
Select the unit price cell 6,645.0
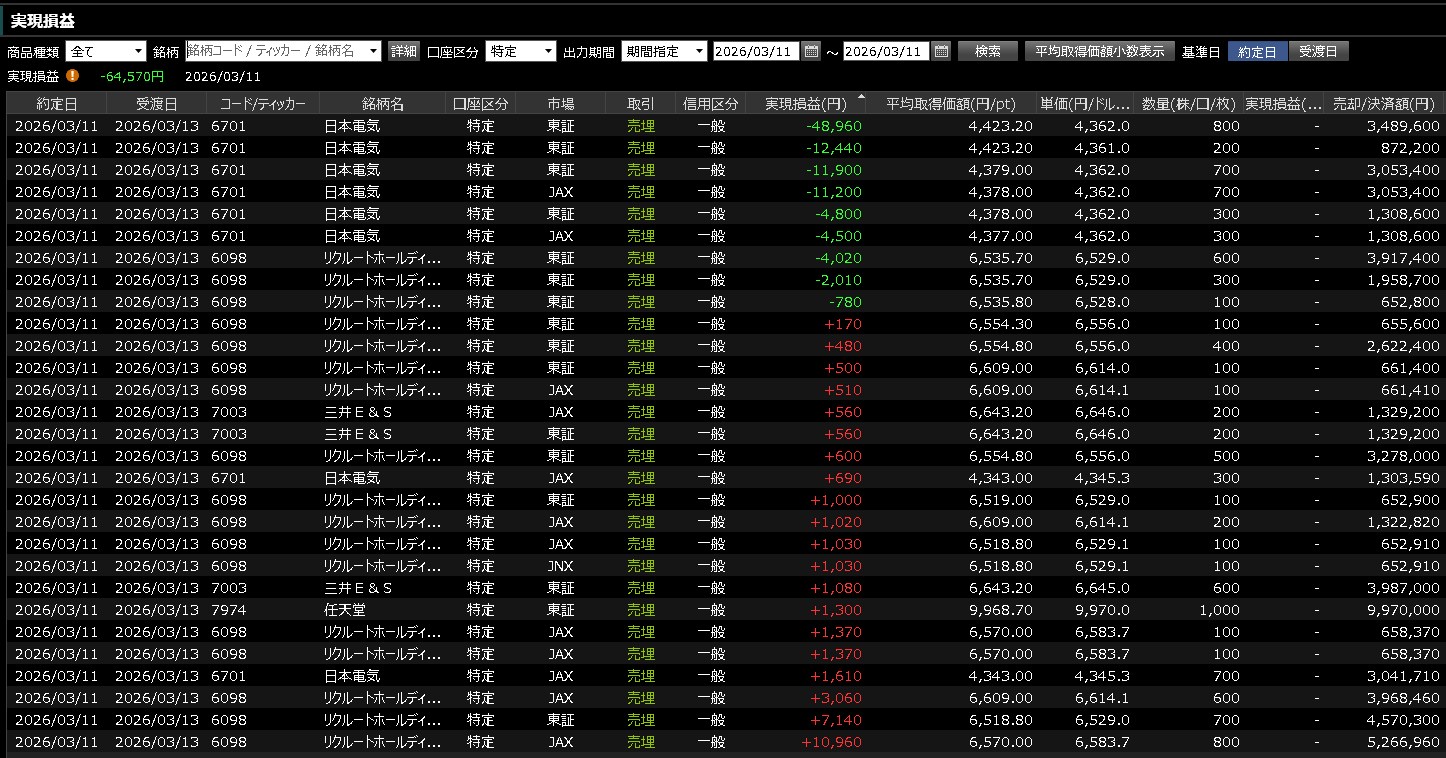pyautogui.click(x=1103, y=588)
